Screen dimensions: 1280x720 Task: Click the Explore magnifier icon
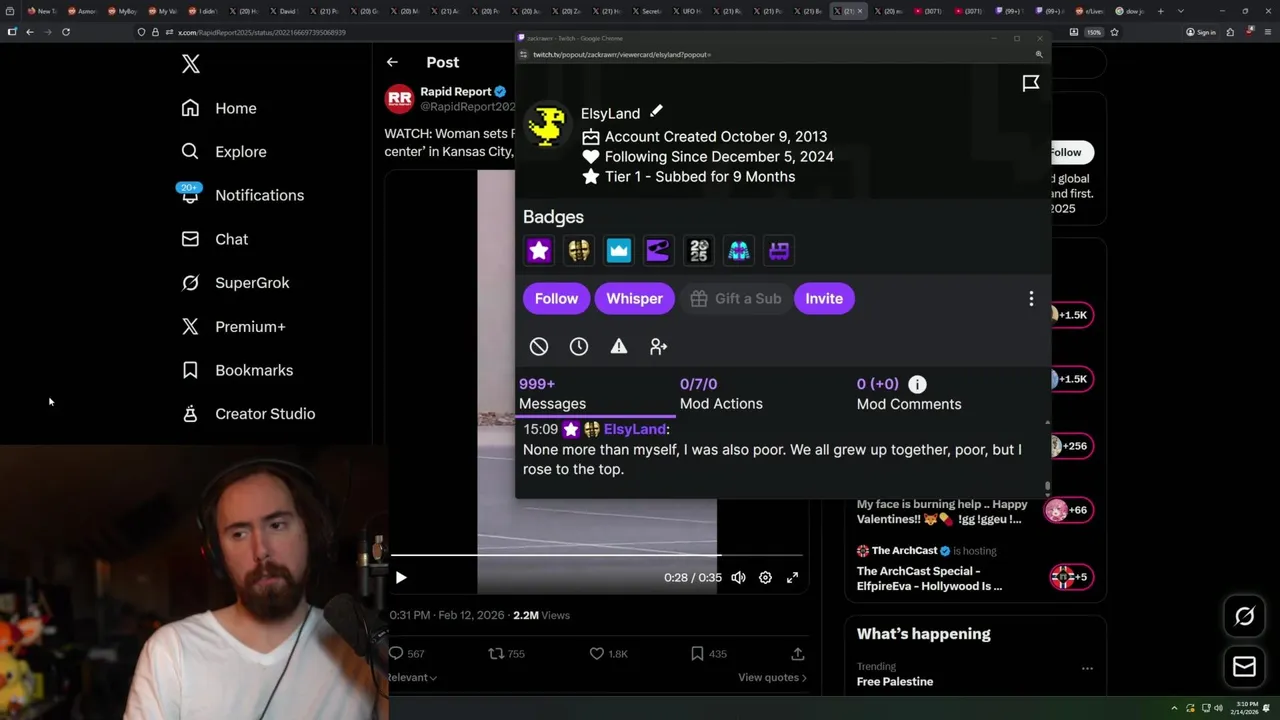point(190,152)
